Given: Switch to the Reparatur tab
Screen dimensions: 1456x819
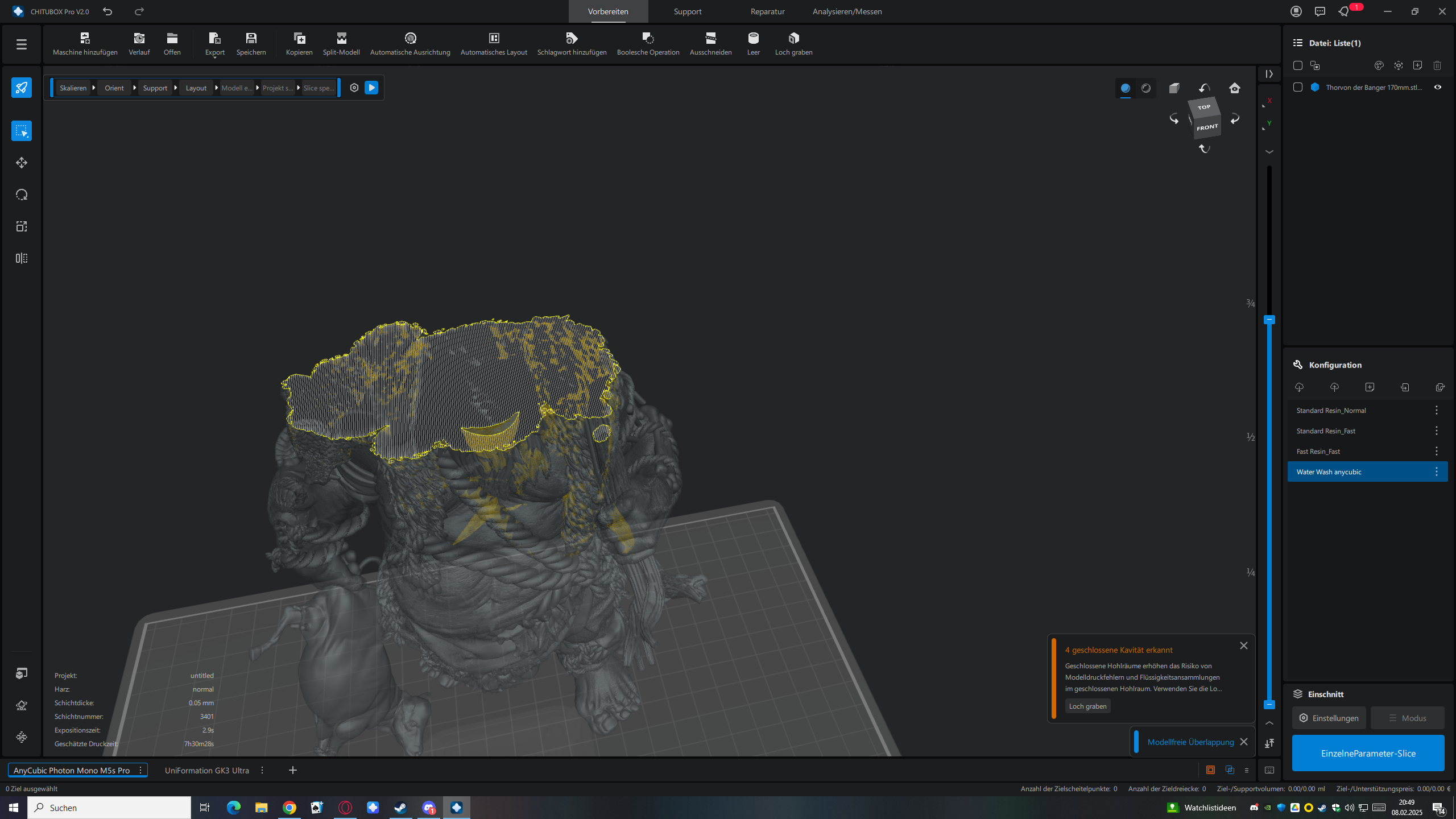Looking at the screenshot, I should point(767,11).
